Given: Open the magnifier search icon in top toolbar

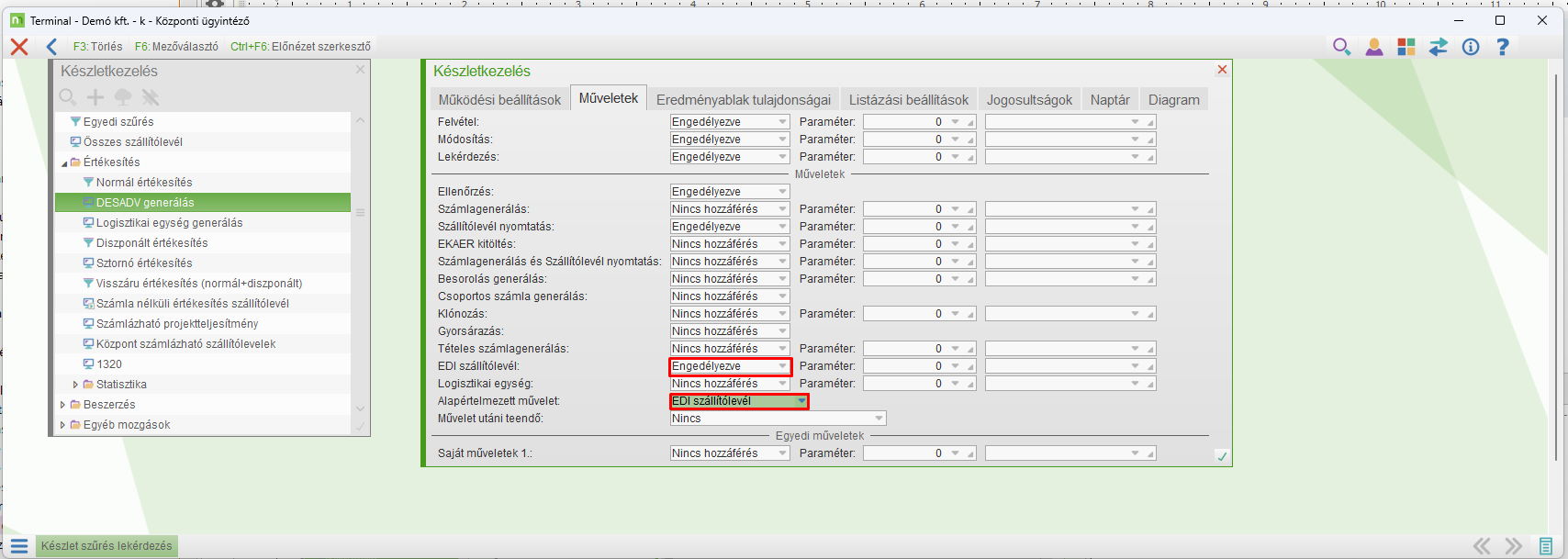Looking at the screenshot, I should point(1341,47).
